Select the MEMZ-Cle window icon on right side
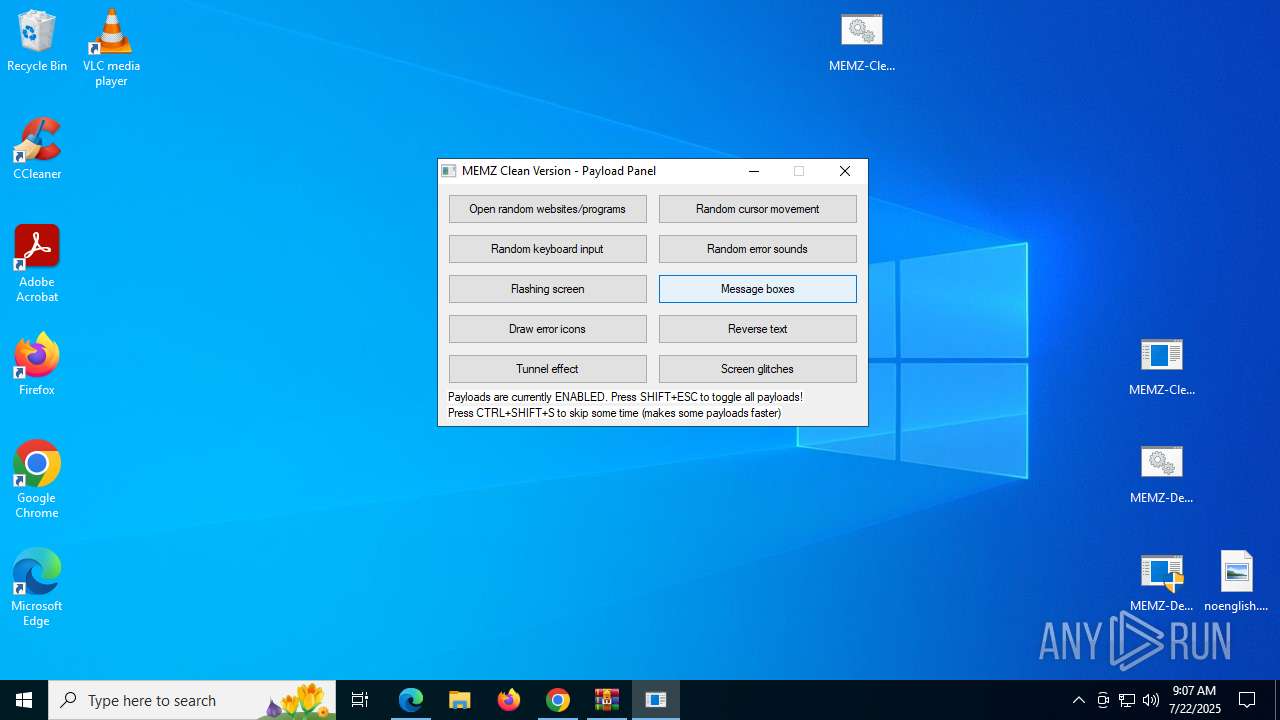1280x720 pixels. [1162, 366]
